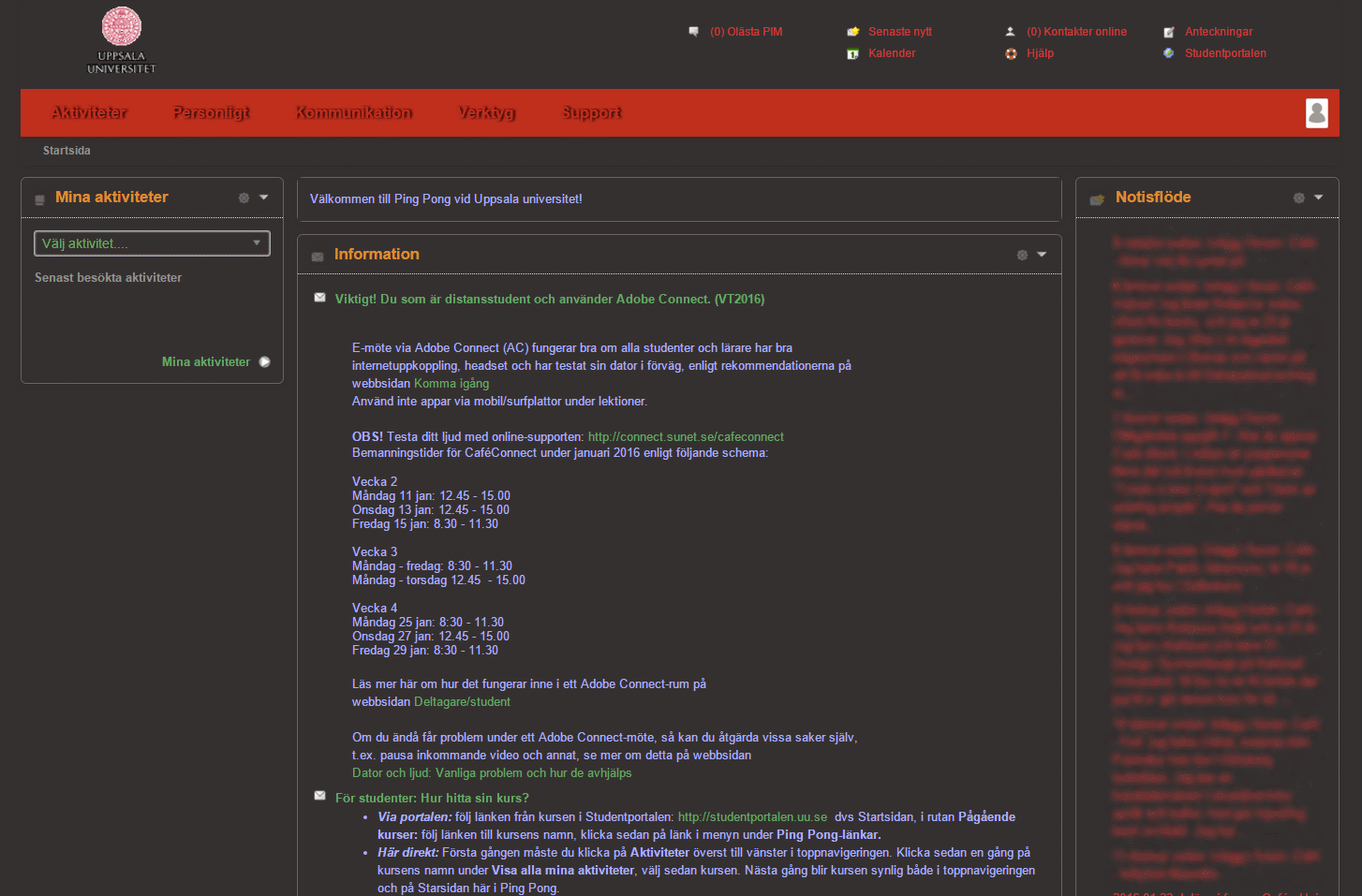
Task: Open (0) Olästa PIM link
Action: [x=746, y=32]
